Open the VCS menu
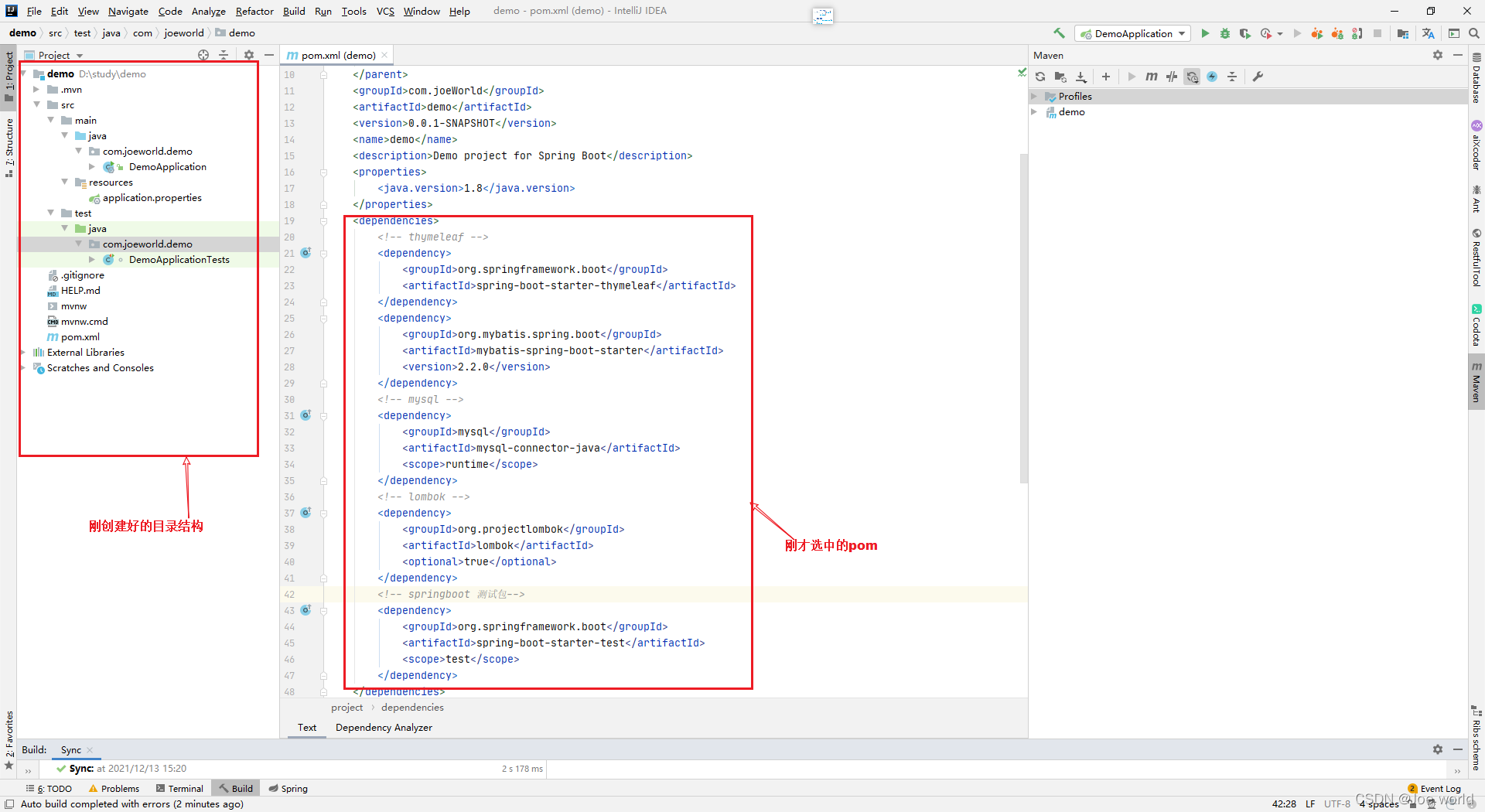This screenshot has height=812, width=1485. point(385,11)
